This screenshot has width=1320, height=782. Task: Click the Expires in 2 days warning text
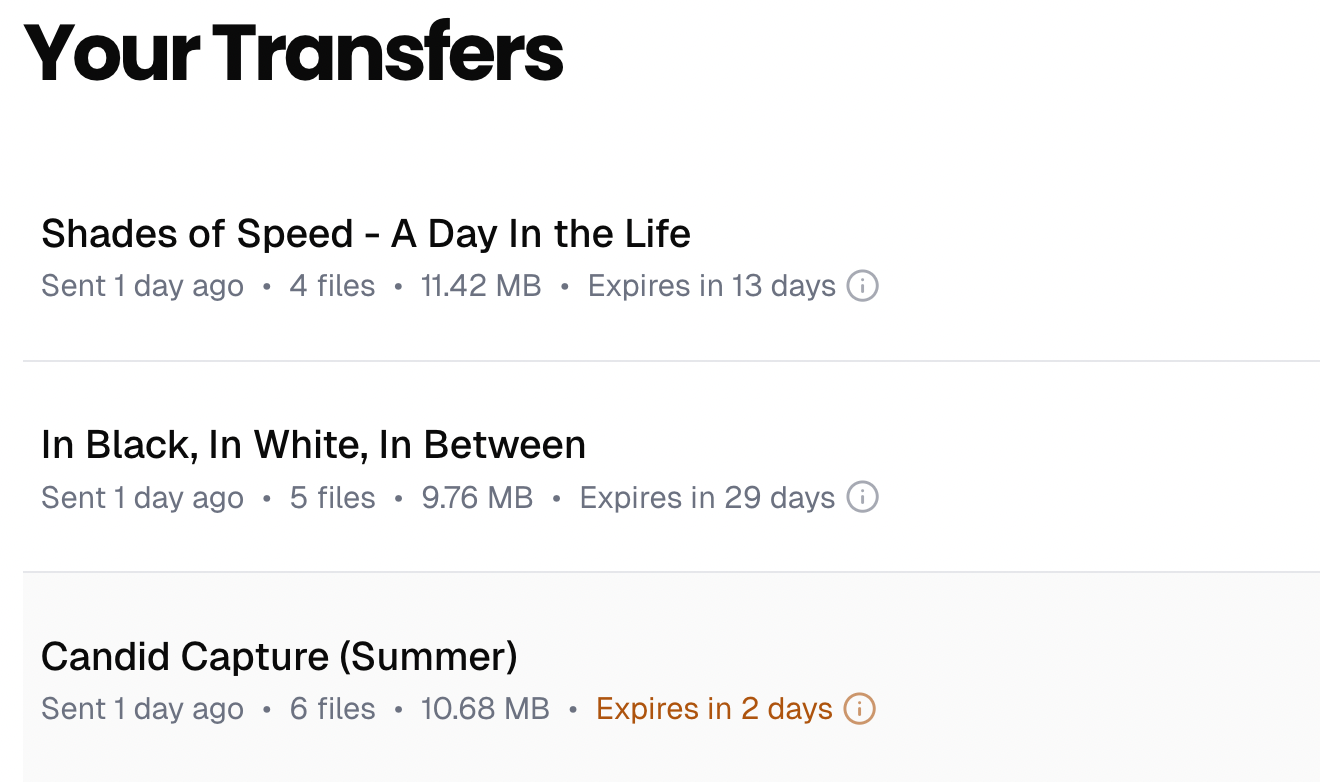click(716, 709)
